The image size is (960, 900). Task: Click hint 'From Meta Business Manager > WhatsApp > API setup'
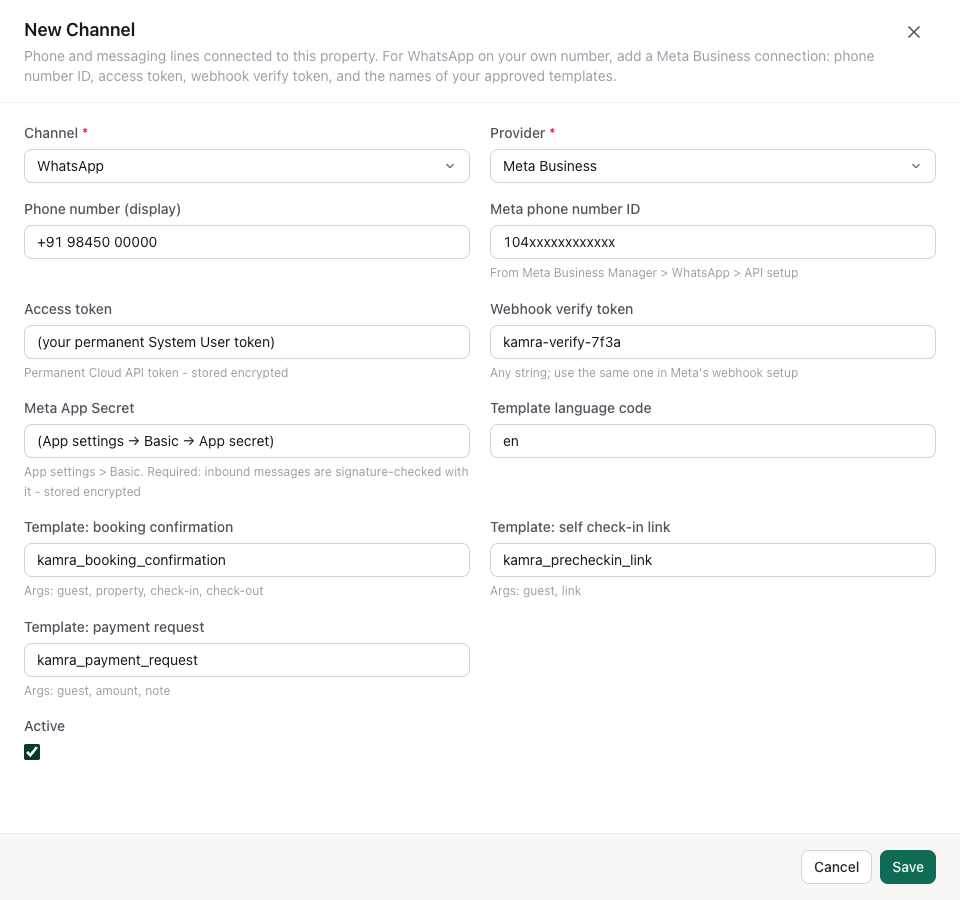(x=644, y=272)
